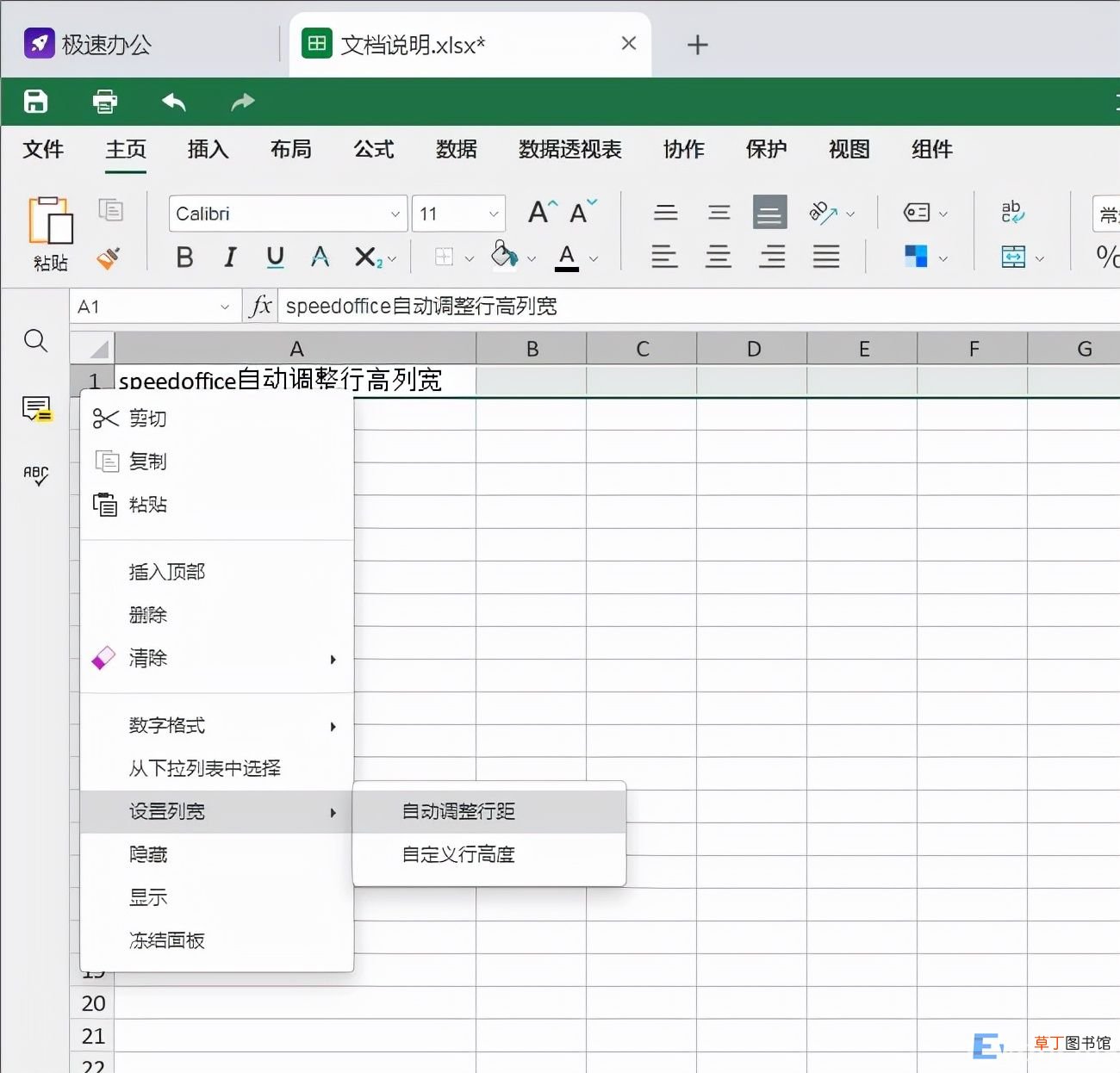Click the Print icon
The height and width of the screenshot is (1073, 1120).
[105, 102]
